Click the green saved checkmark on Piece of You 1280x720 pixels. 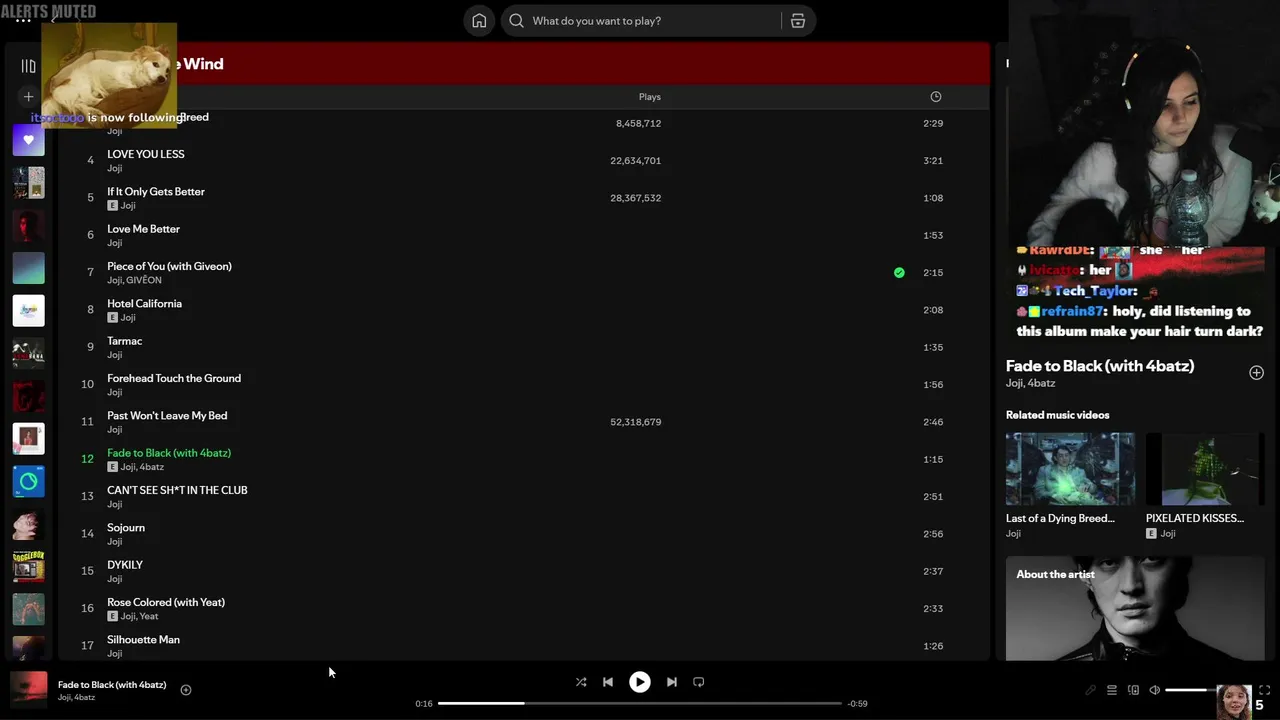[x=899, y=272]
